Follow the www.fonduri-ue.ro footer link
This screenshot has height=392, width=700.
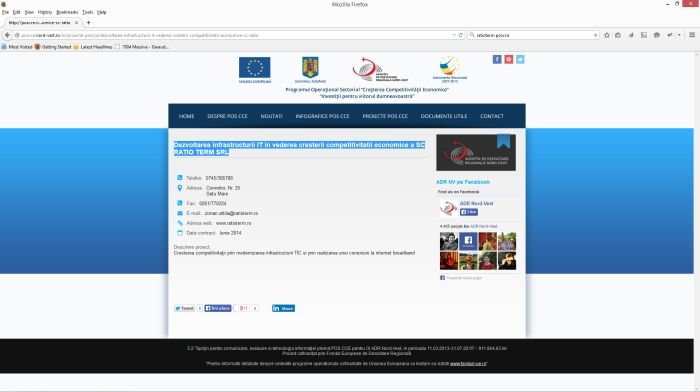point(468,364)
